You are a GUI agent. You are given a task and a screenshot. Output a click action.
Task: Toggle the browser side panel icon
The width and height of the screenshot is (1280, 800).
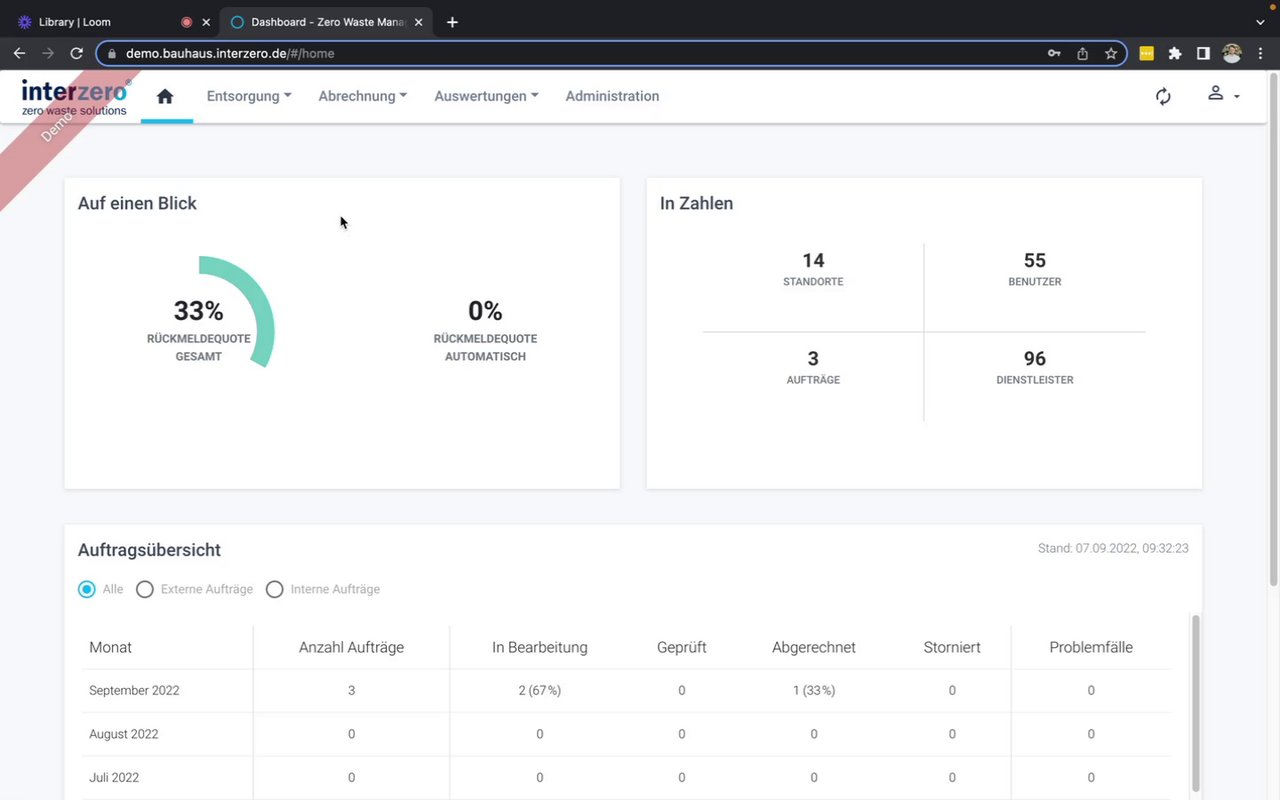[1203, 54]
